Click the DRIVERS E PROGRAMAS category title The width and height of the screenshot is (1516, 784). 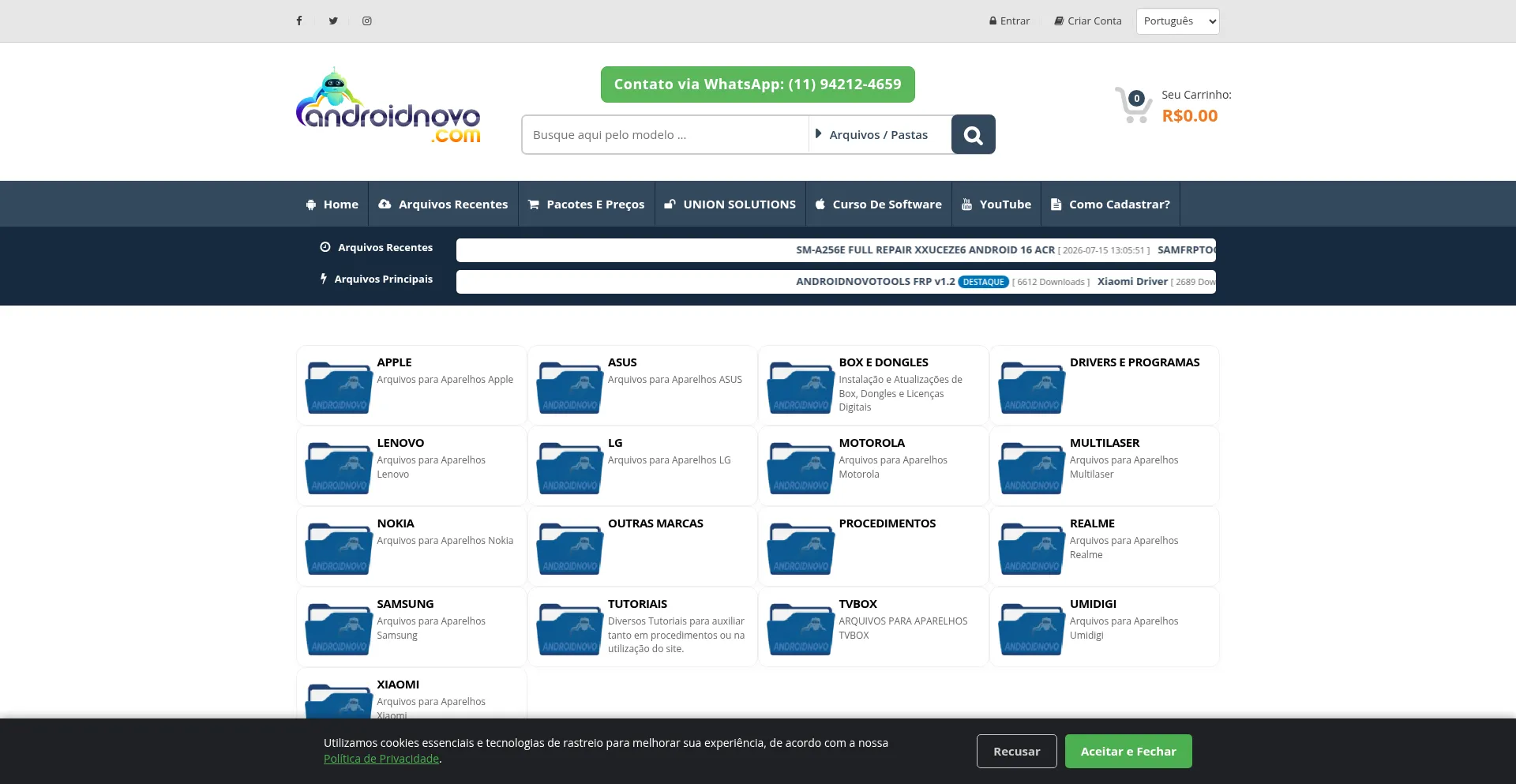pyautogui.click(x=1135, y=362)
